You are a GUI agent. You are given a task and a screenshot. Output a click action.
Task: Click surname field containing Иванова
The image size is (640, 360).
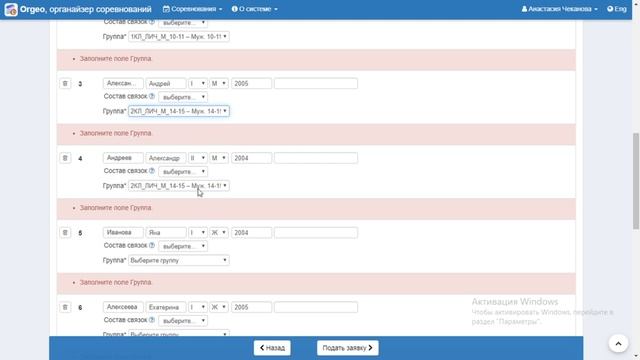(x=123, y=233)
